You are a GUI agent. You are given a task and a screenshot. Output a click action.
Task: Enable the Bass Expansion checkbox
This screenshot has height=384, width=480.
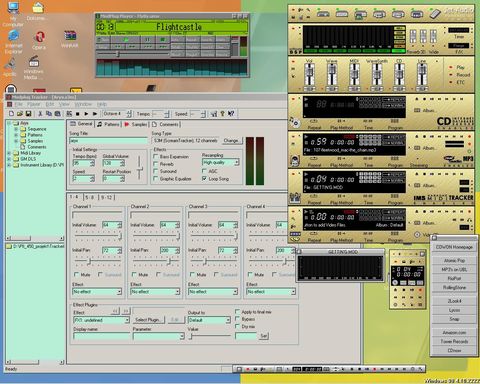coord(156,156)
